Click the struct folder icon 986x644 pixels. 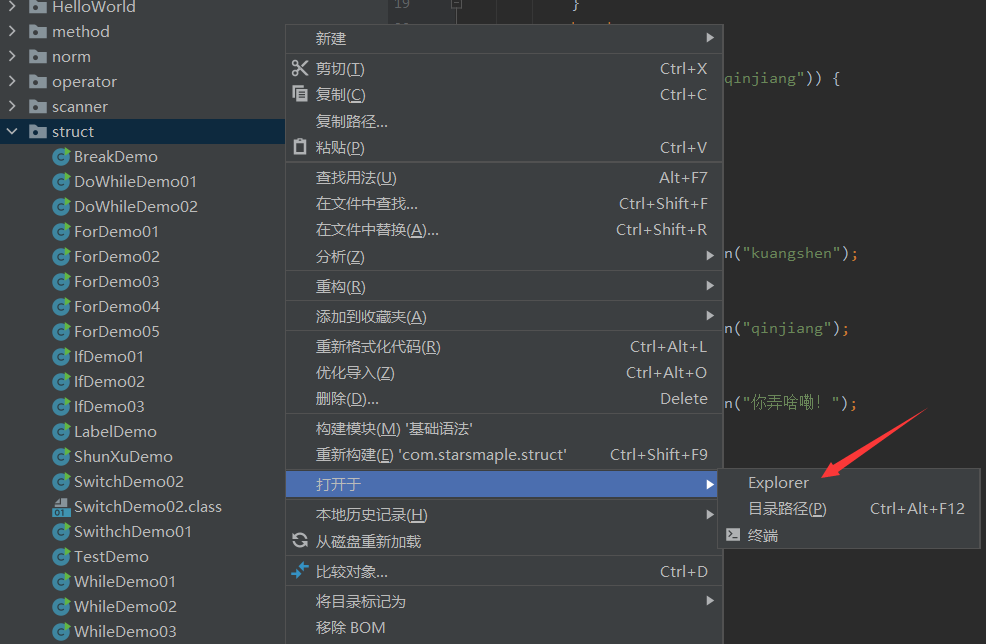coord(38,131)
